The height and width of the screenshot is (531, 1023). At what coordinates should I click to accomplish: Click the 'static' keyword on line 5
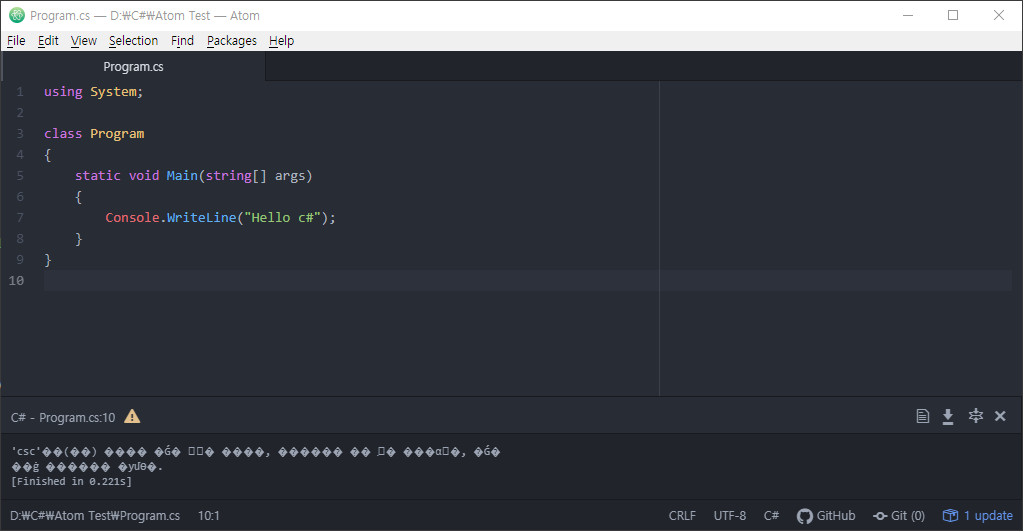pyautogui.click(x=98, y=175)
